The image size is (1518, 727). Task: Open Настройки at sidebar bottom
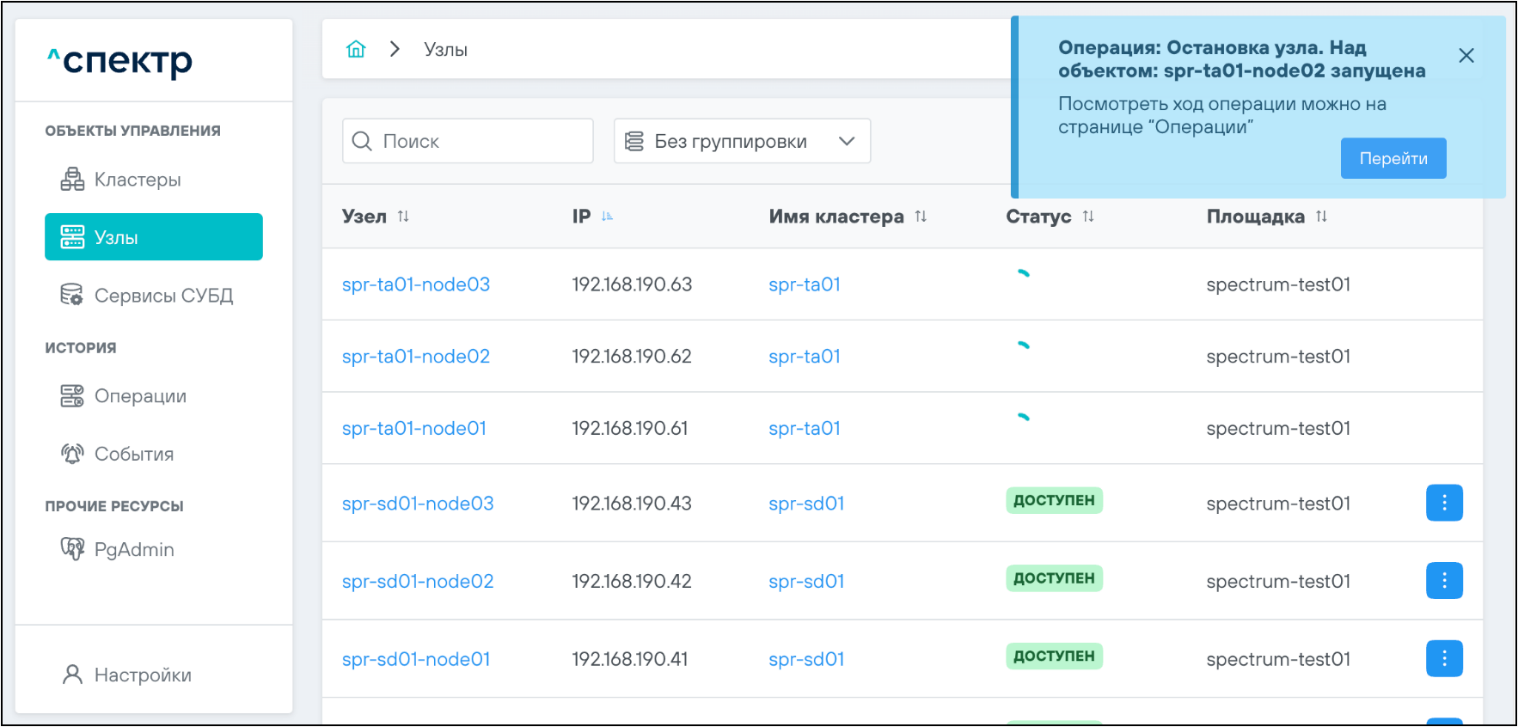pyautogui.click(x=142, y=675)
